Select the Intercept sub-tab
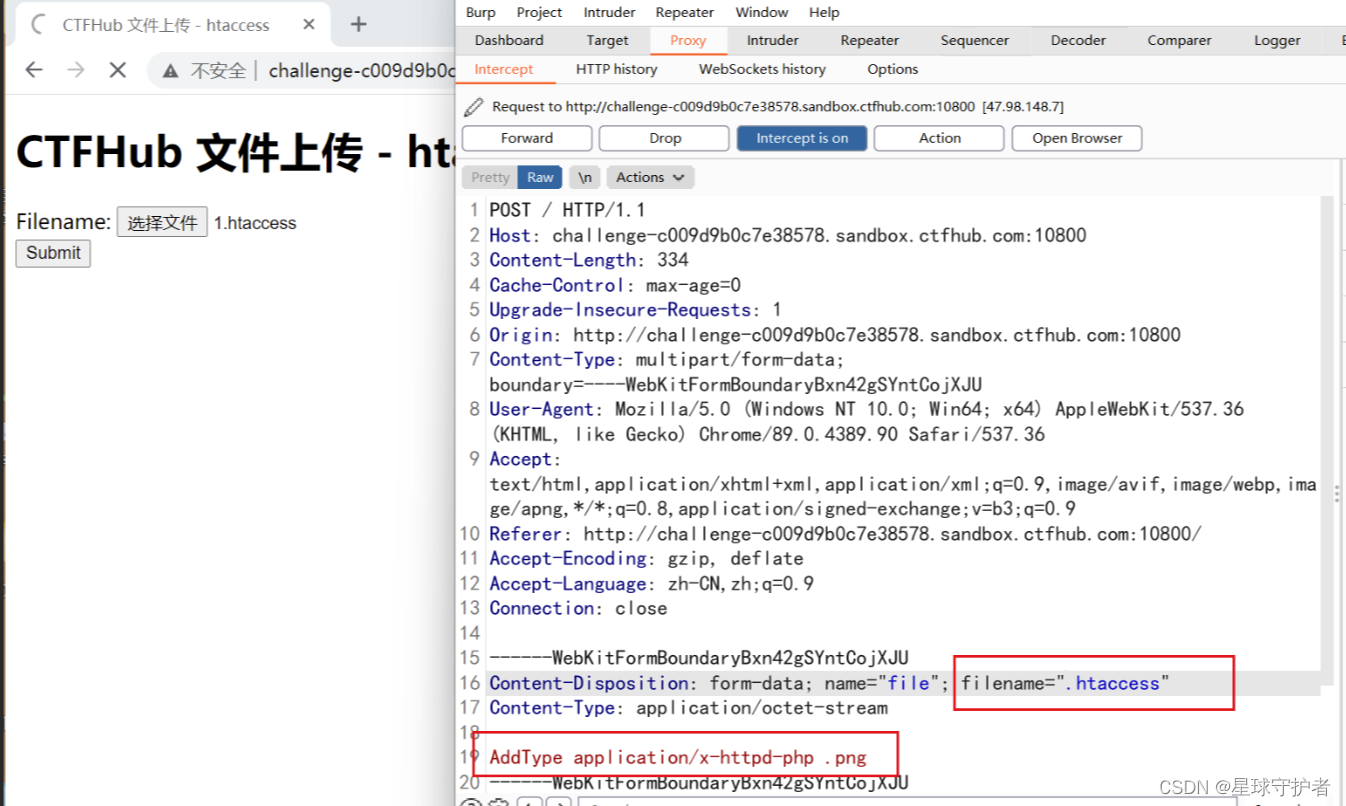Viewport: 1346px width, 806px height. pyautogui.click(x=504, y=69)
